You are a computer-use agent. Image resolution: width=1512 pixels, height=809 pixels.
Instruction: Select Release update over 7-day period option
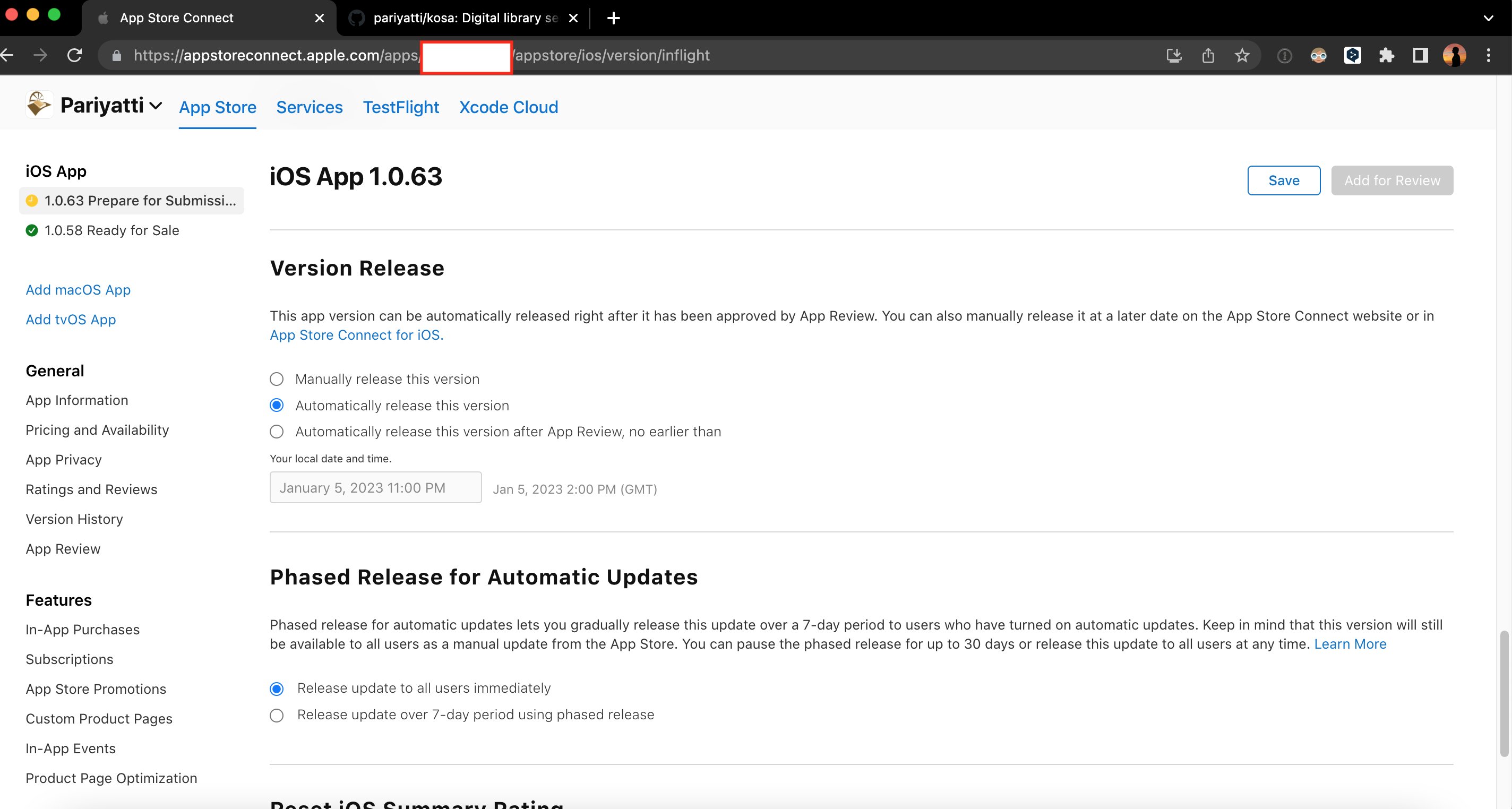pos(278,714)
